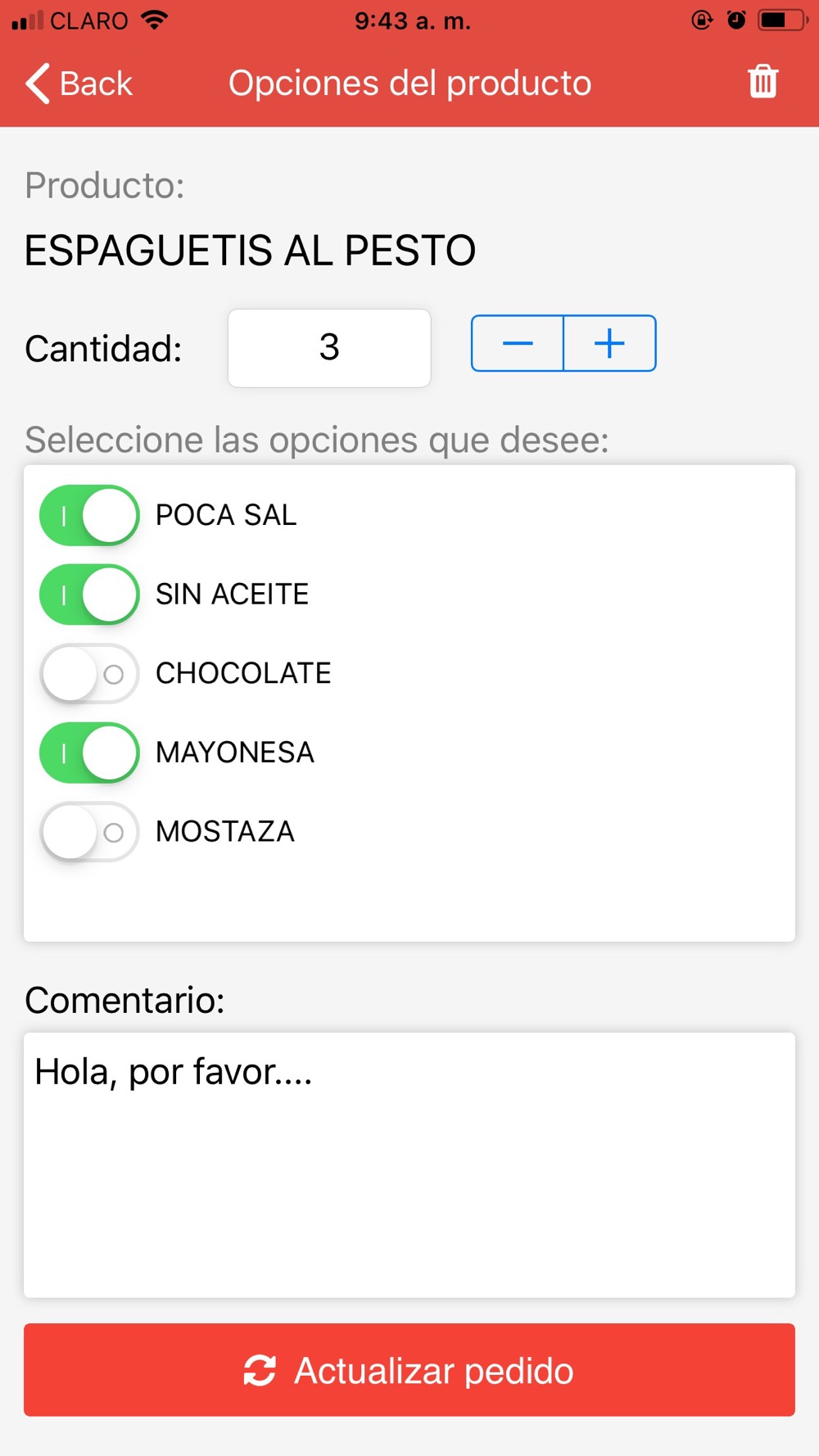819x1456 pixels.
Task: Click the Actualizar pedido button
Action: [x=409, y=1370]
